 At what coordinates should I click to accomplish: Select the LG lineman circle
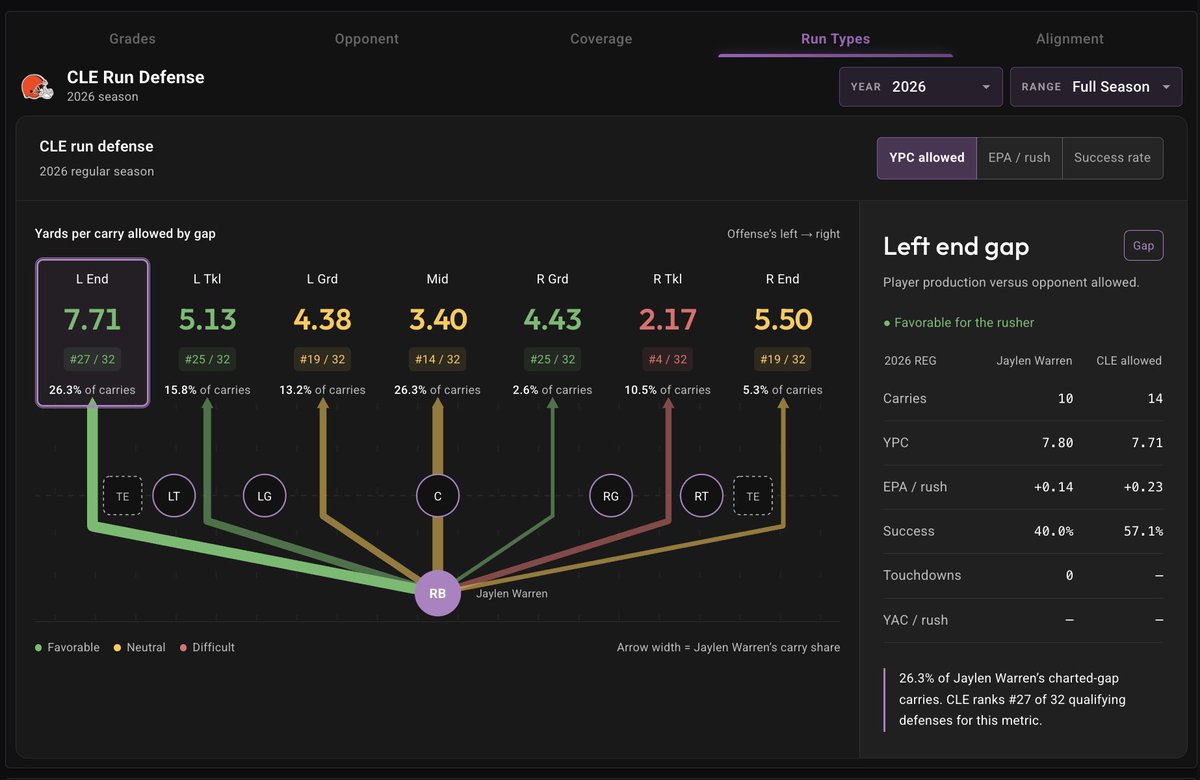point(265,495)
